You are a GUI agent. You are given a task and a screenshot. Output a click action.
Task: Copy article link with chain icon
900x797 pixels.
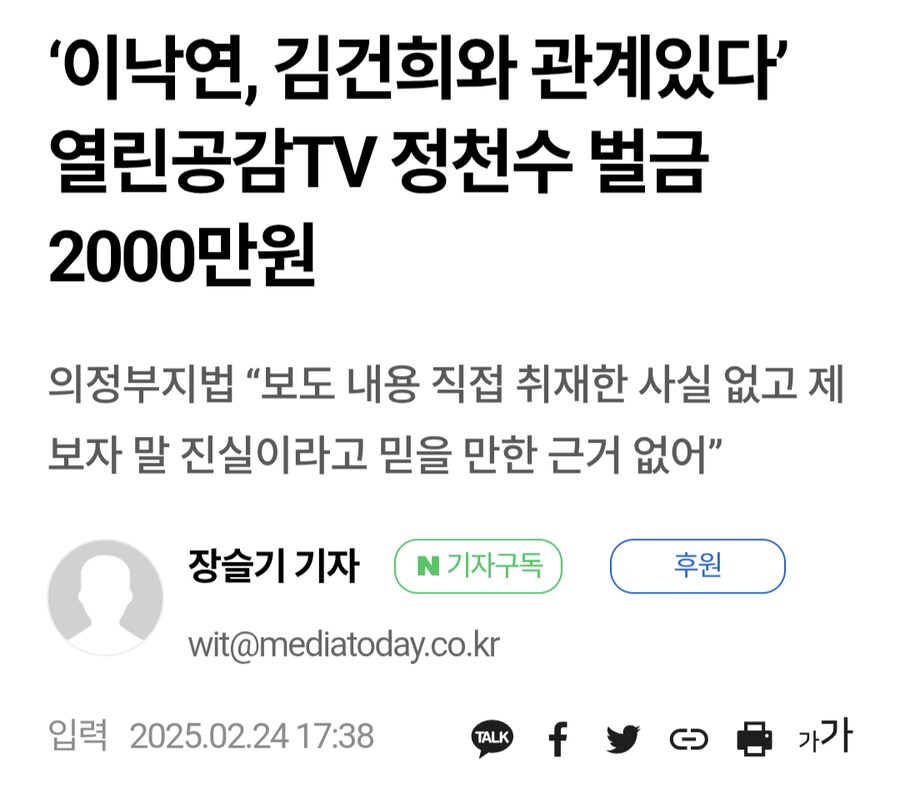(x=688, y=739)
